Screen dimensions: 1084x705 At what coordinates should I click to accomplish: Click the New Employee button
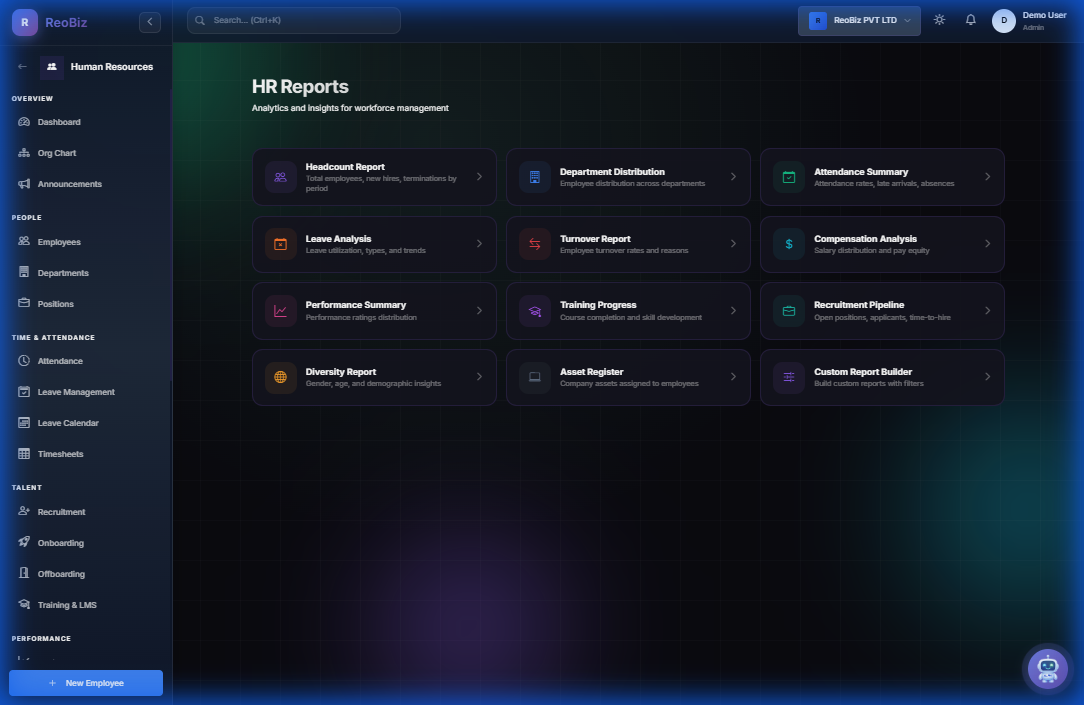[85, 683]
